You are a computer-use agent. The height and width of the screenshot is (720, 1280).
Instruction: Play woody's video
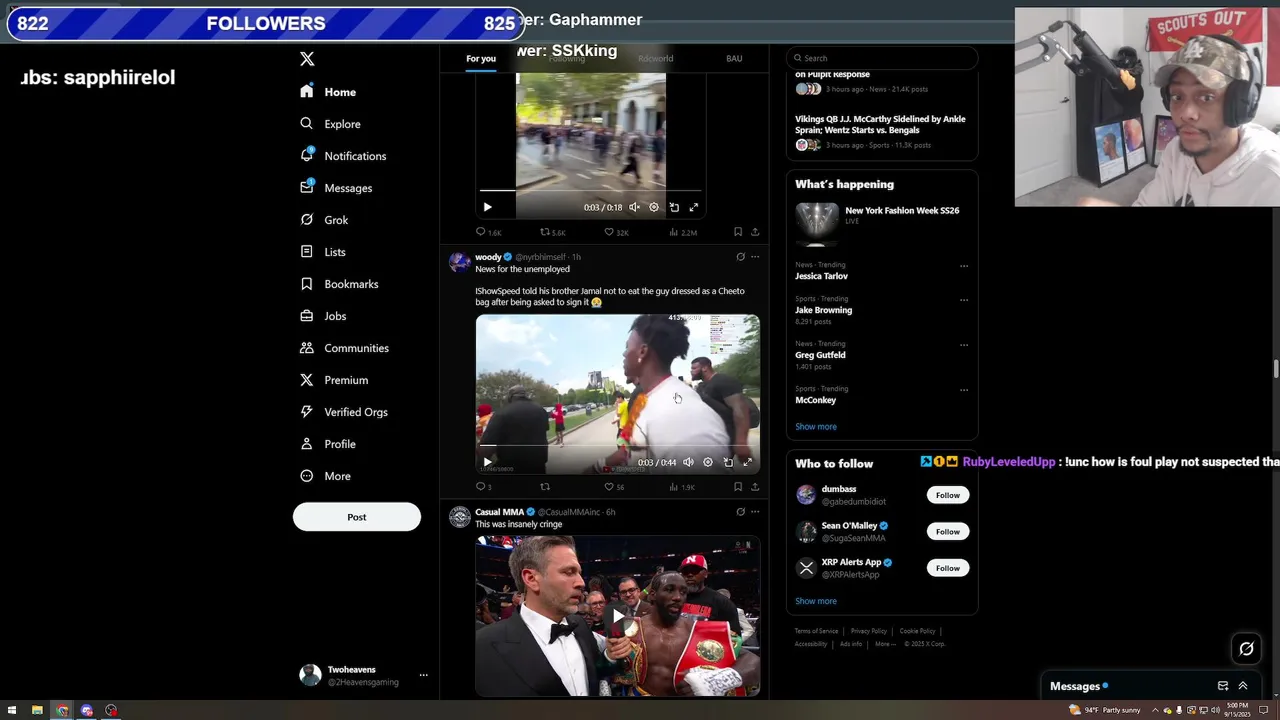tap(487, 462)
